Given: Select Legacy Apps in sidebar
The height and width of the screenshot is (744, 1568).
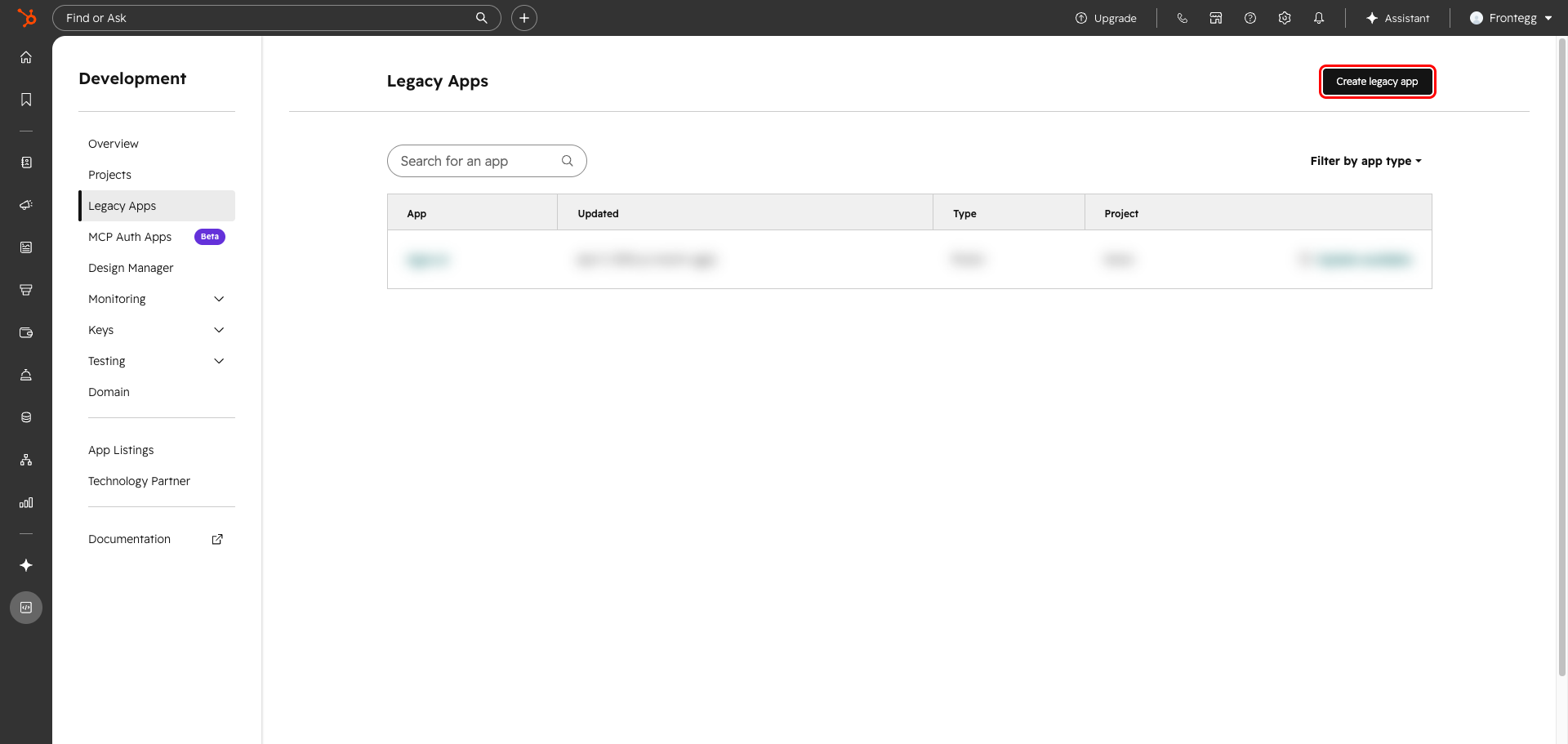Looking at the screenshot, I should pyautogui.click(x=157, y=206).
